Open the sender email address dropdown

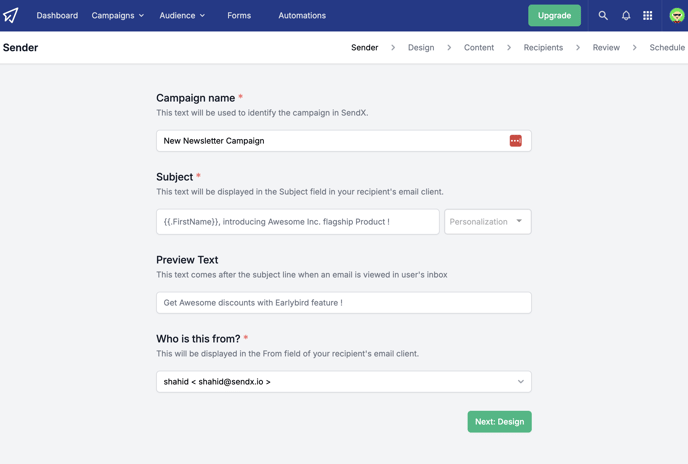click(344, 381)
